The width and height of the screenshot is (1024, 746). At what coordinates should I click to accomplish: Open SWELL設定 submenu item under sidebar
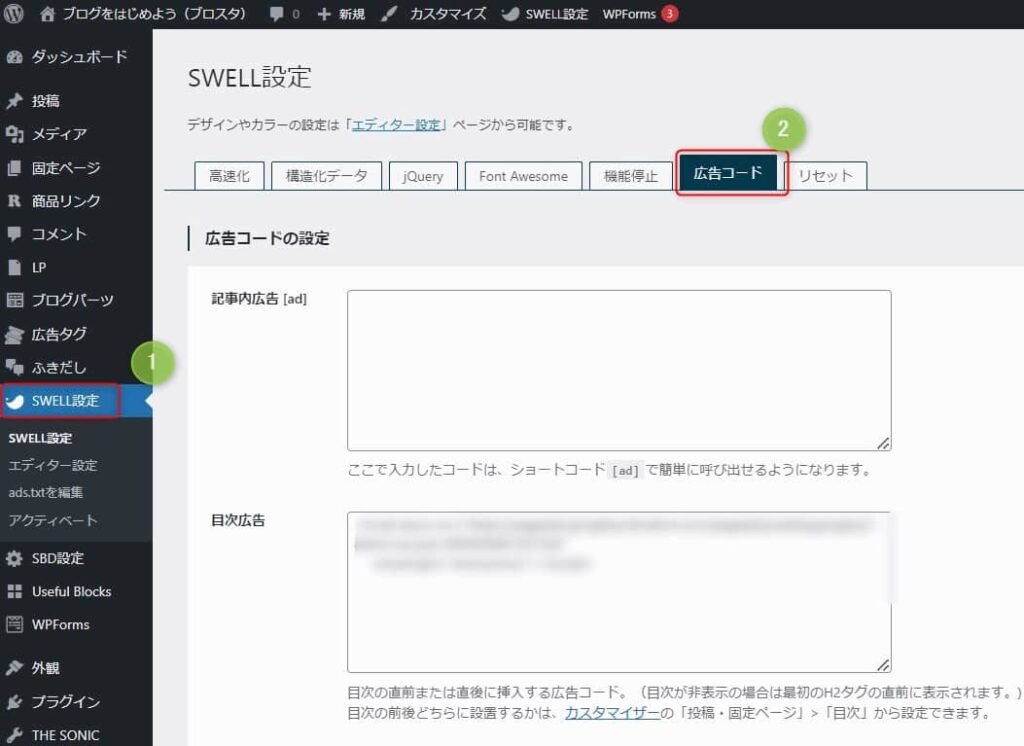pyautogui.click(x=40, y=438)
